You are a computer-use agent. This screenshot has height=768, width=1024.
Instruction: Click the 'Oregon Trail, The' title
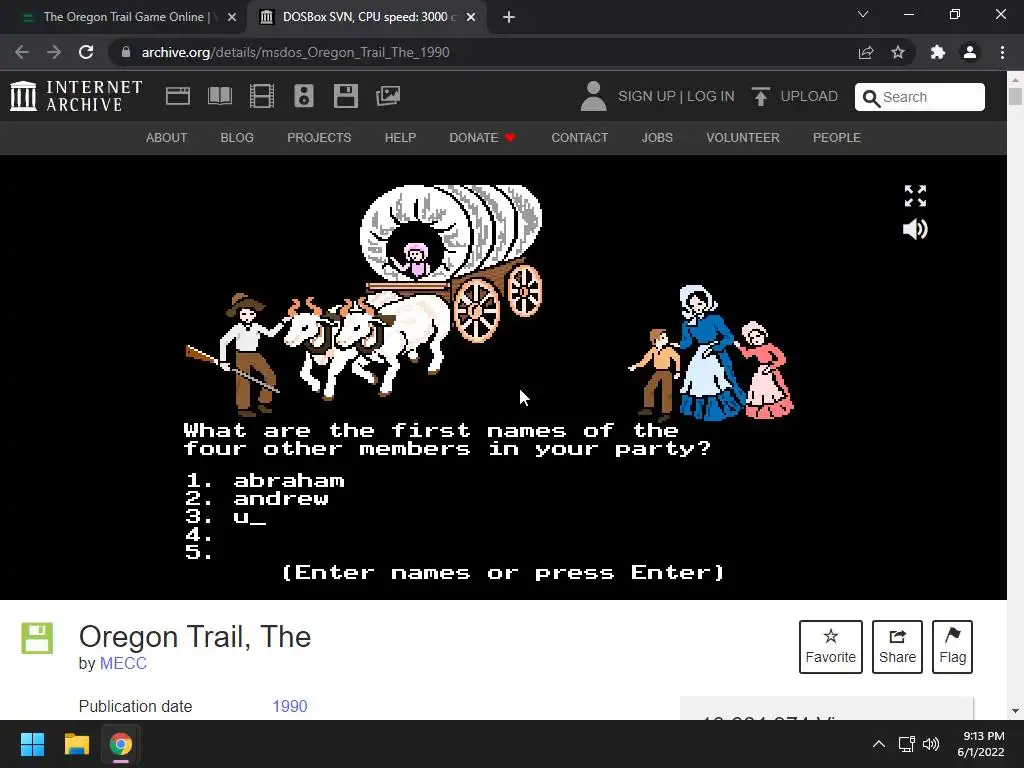pyautogui.click(x=195, y=637)
